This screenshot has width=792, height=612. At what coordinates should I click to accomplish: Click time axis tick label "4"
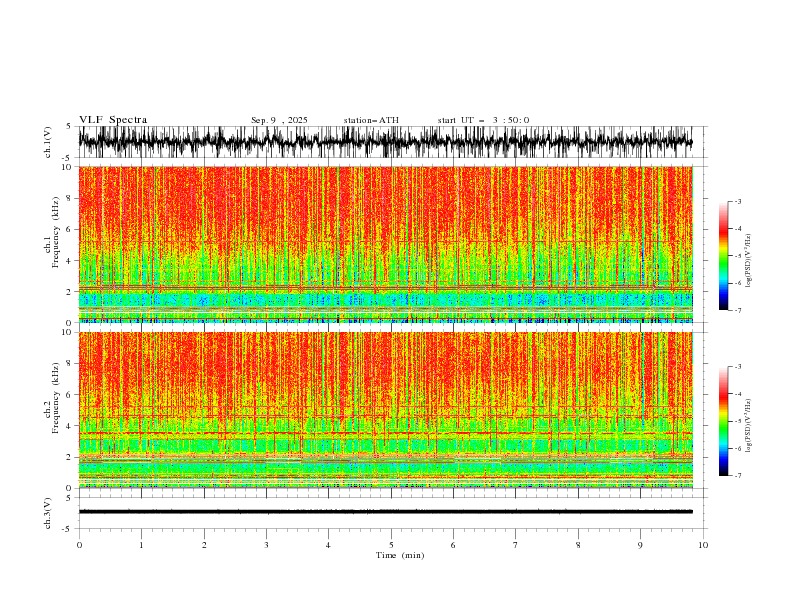(x=329, y=545)
